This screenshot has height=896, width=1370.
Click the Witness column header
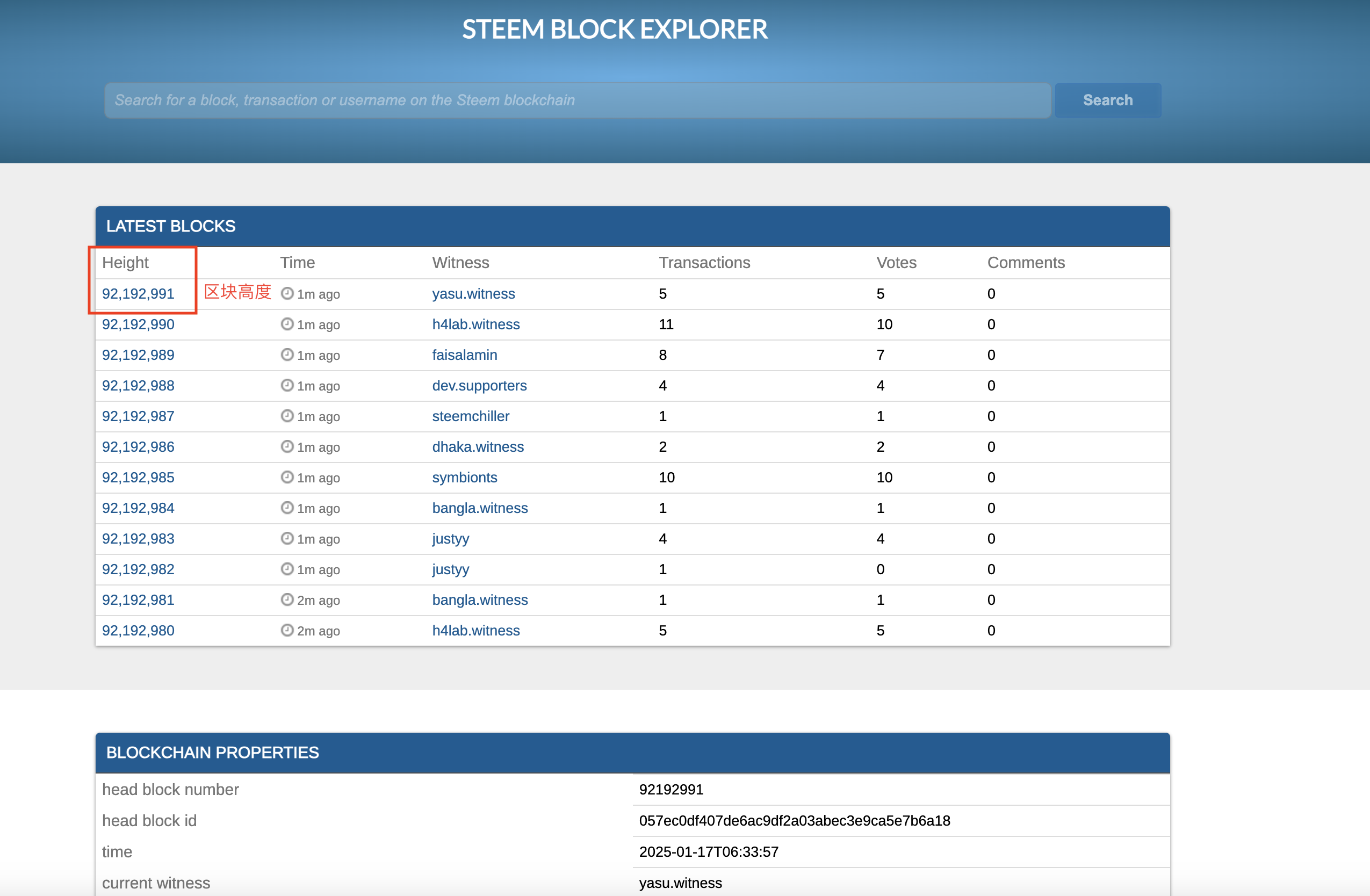coord(460,263)
